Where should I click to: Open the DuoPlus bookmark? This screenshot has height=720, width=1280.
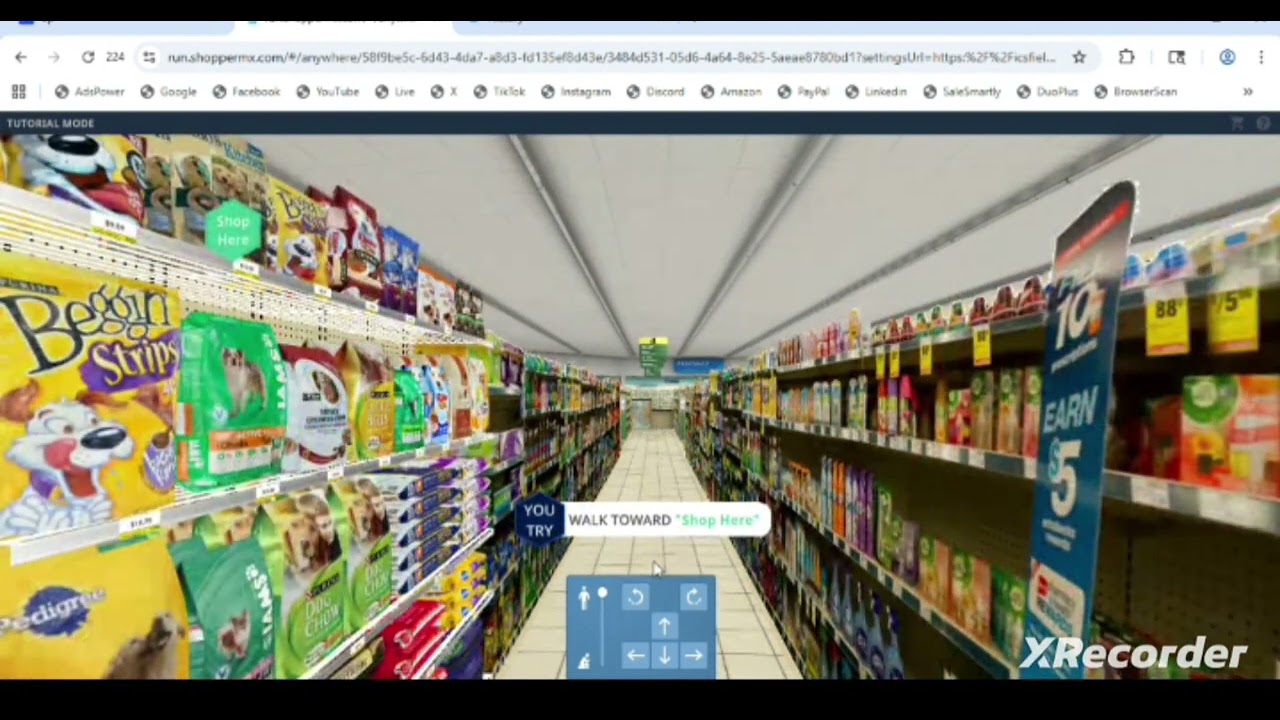1048,92
